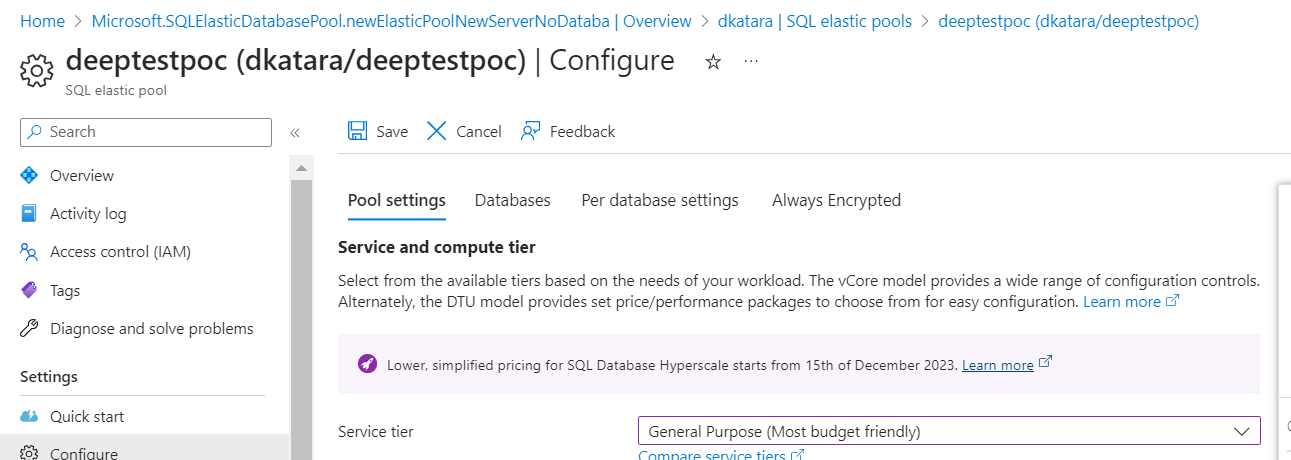Click the SQL elastic pool subtitle text

116,90
